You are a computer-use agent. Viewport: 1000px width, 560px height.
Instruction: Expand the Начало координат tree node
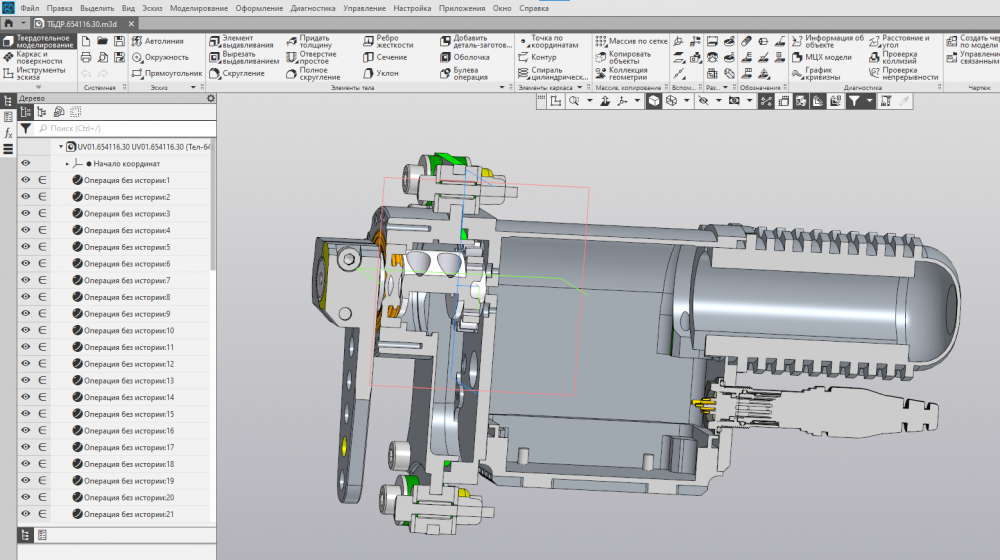click(67, 163)
